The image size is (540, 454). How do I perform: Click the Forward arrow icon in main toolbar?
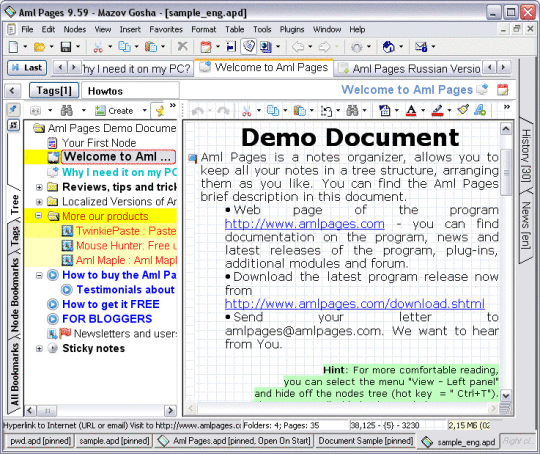click(x=324, y=47)
